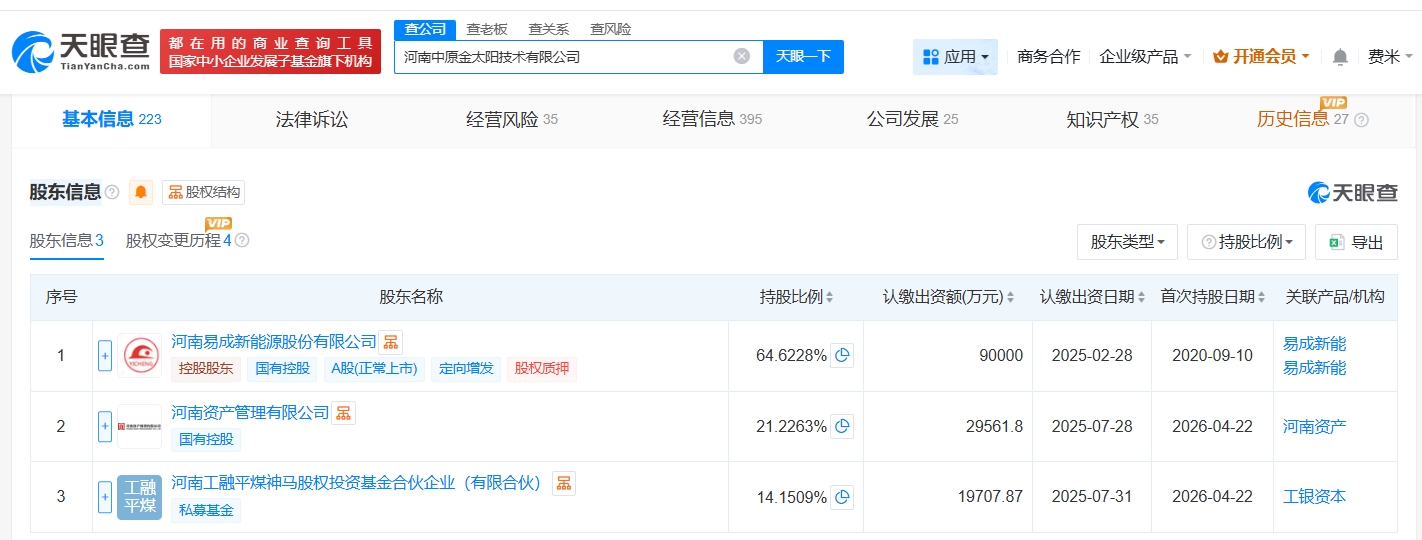Expand row 1 shareholder with plus button
Viewport: 1422px width, 540px height.
click(105, 356)
